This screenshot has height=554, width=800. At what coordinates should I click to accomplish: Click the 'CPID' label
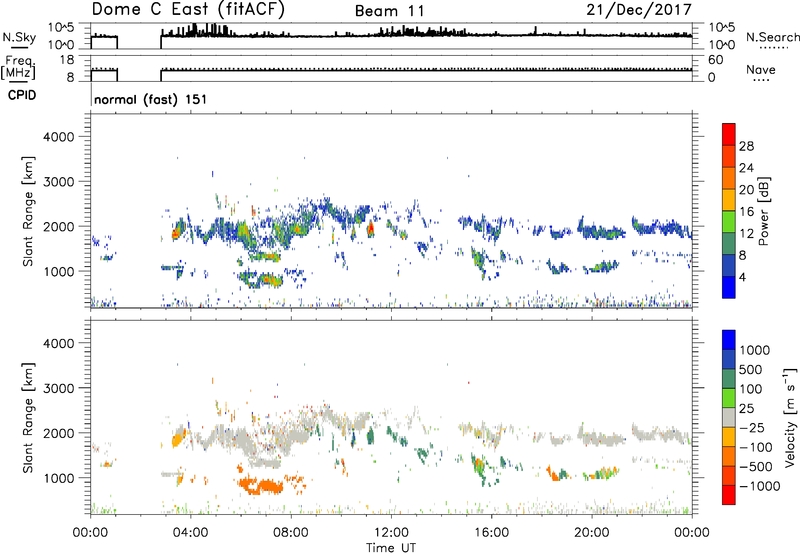tap(22, 95)
